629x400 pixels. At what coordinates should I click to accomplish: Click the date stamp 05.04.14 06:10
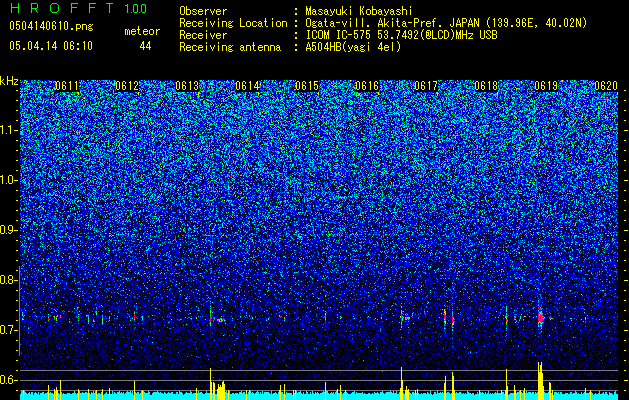[x=51, y=46]
